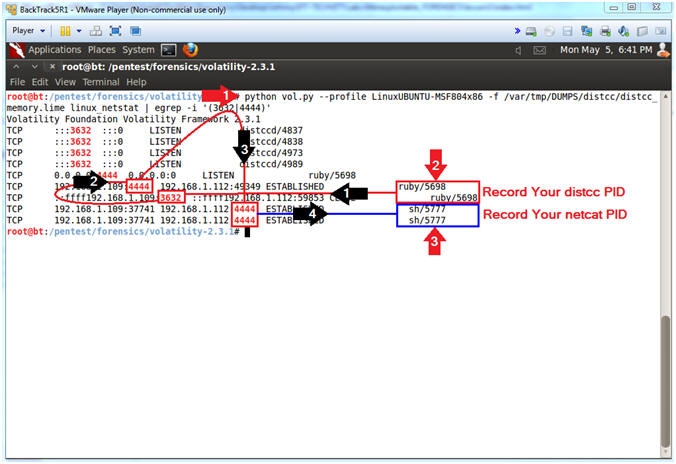Viewport: 676px width, 464px height.
Task: Enter full screen mode icon
Action: 115,31
